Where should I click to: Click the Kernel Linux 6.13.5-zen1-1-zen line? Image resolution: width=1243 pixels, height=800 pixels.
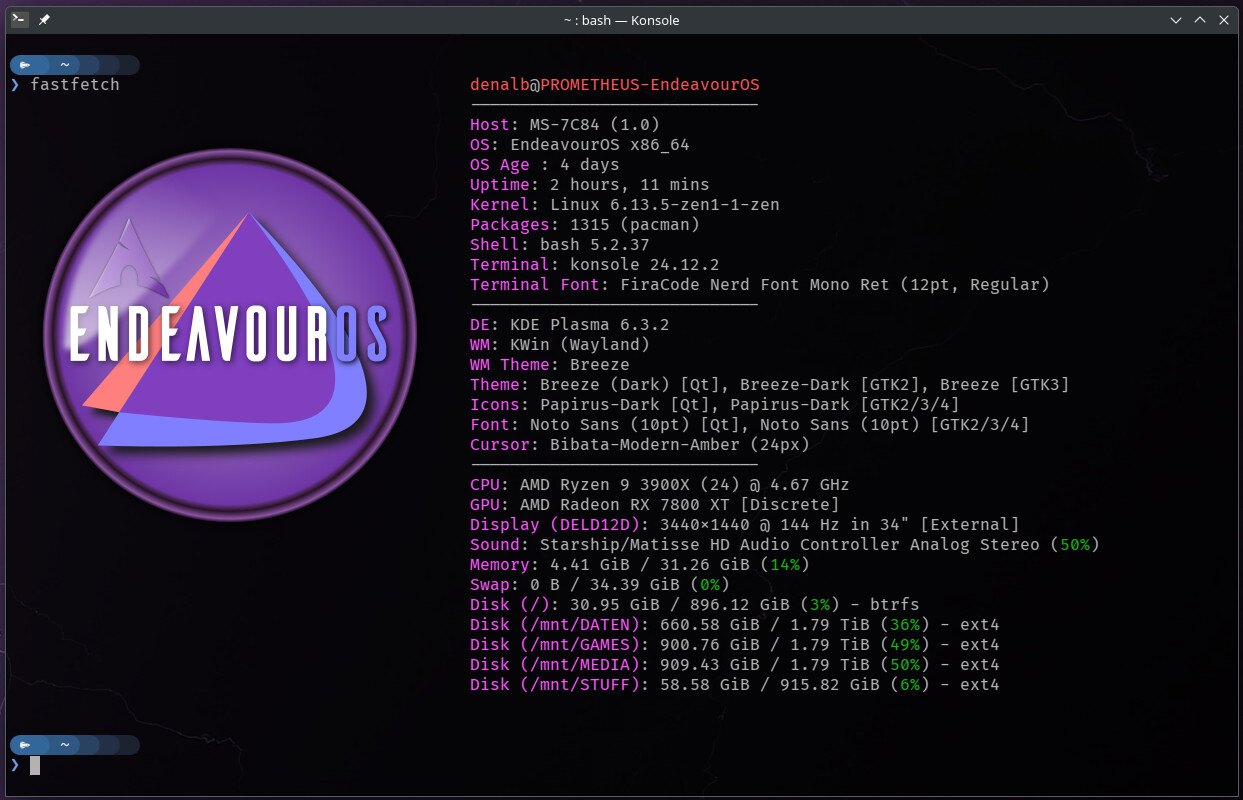(625, 205)
